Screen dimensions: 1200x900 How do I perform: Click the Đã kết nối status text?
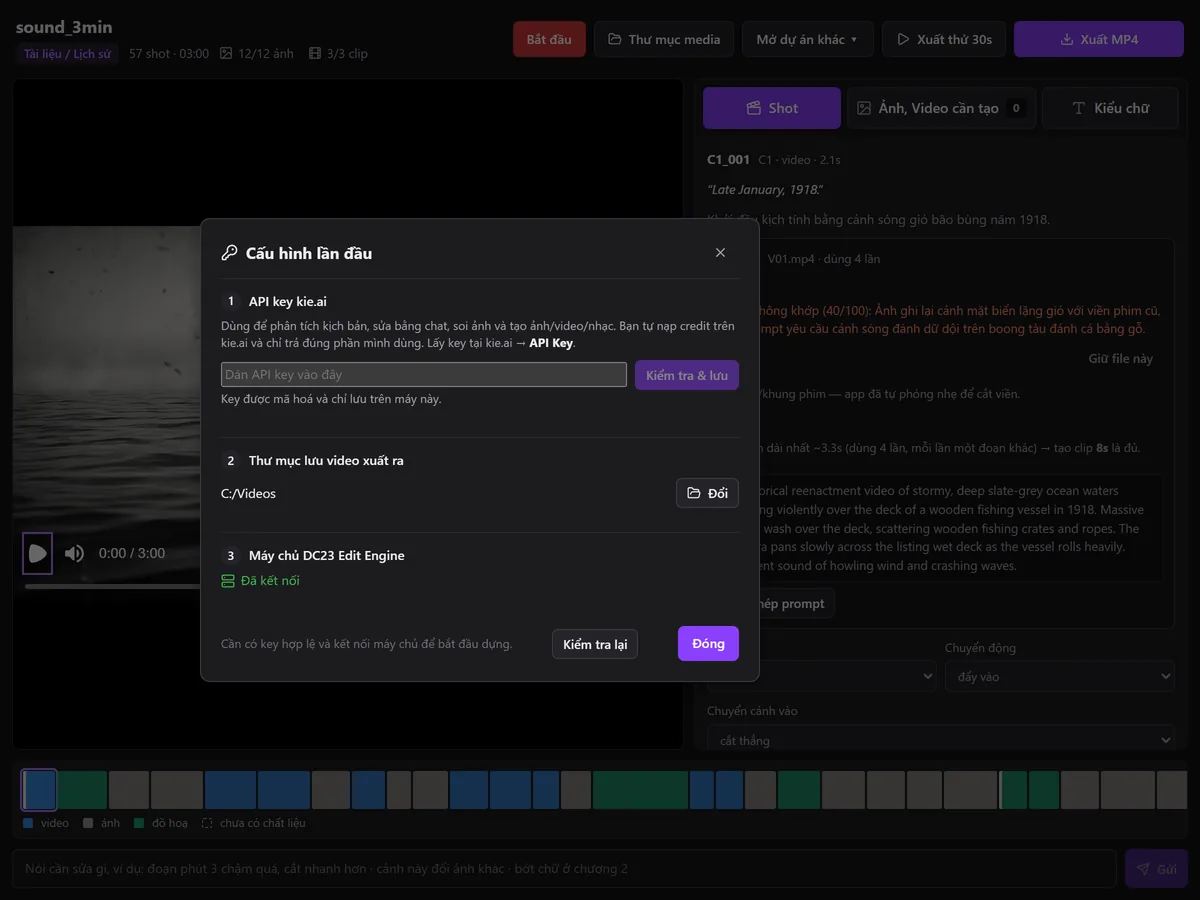click(270, 581)
